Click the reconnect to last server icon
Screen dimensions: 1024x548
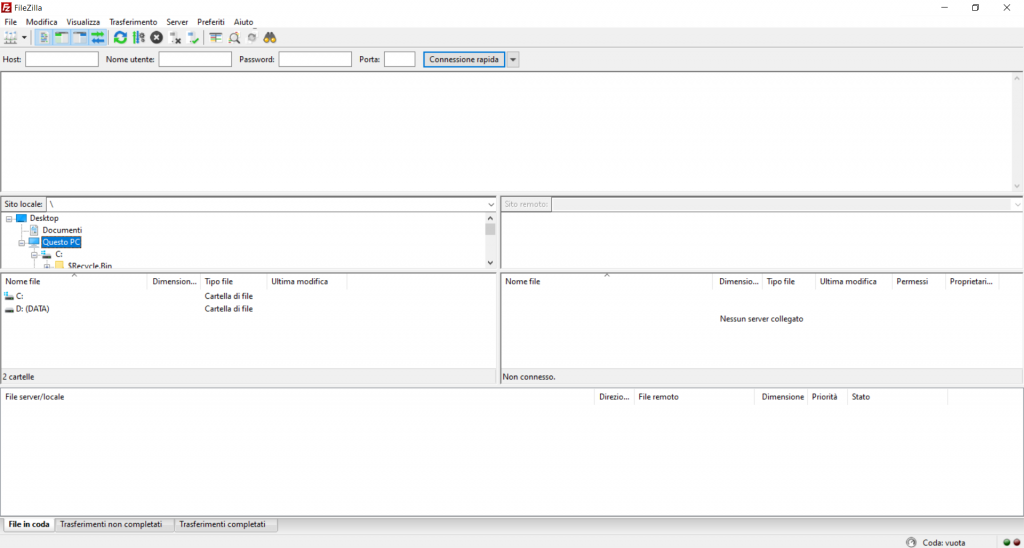(193, 38)
